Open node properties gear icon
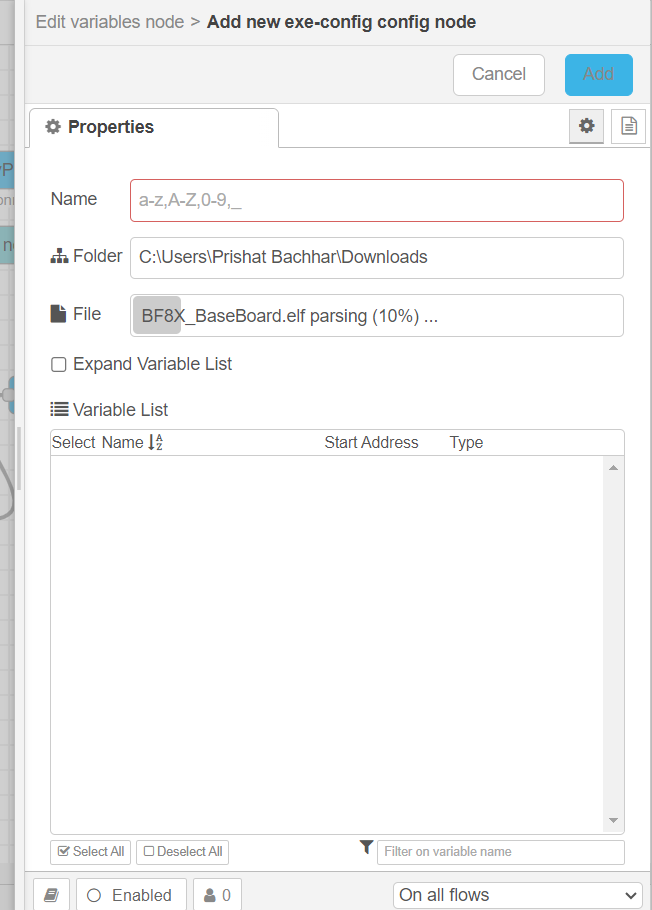Screen dimensions: 652x910 tap(586, 126)
